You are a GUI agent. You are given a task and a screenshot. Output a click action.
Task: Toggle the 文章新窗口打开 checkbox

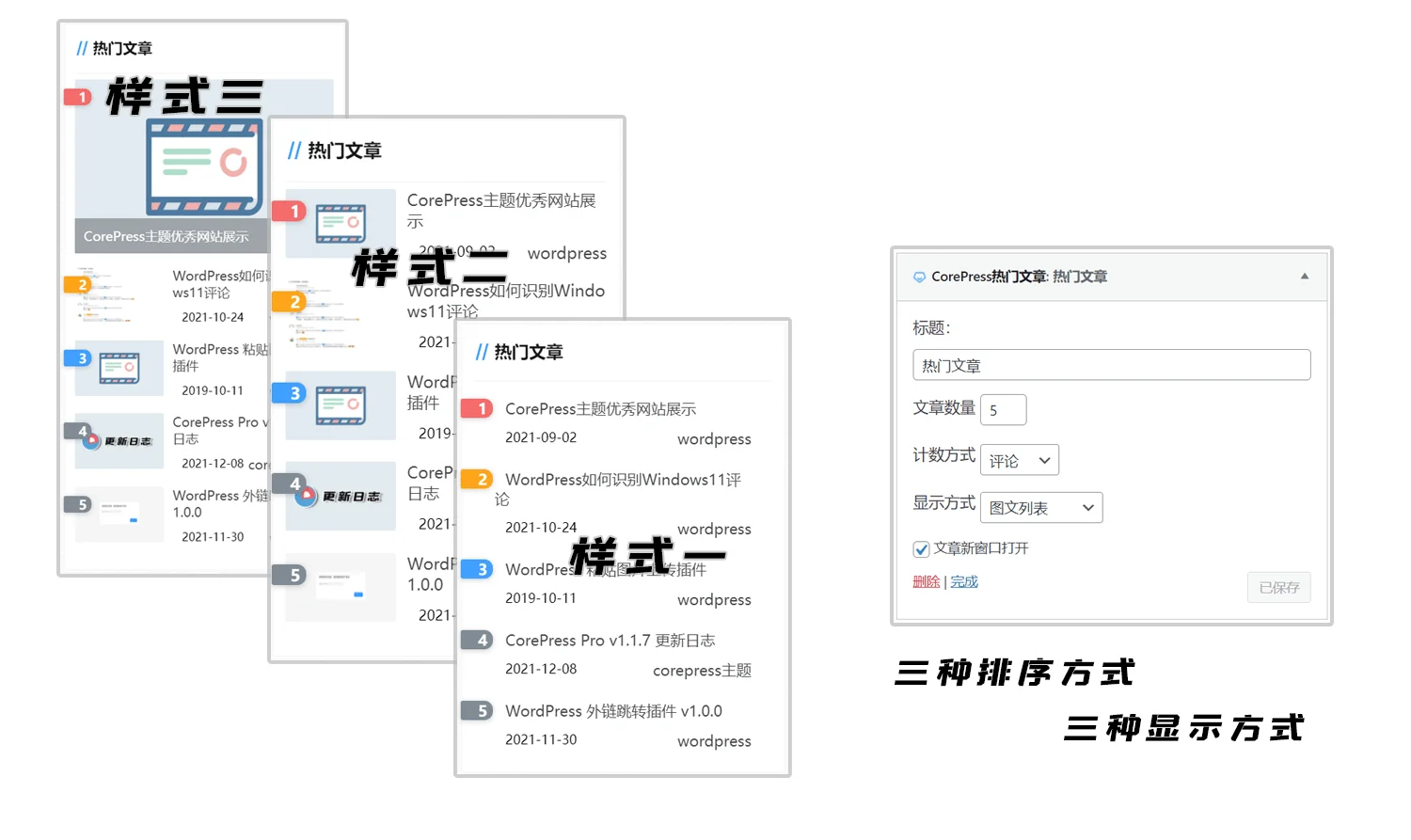(921, 549)
